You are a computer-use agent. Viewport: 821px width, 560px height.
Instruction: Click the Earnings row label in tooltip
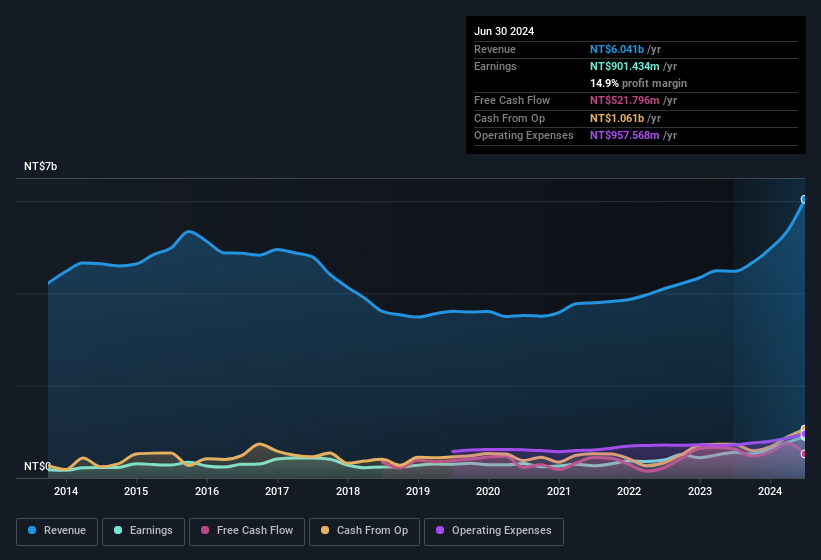coord(495,66)
